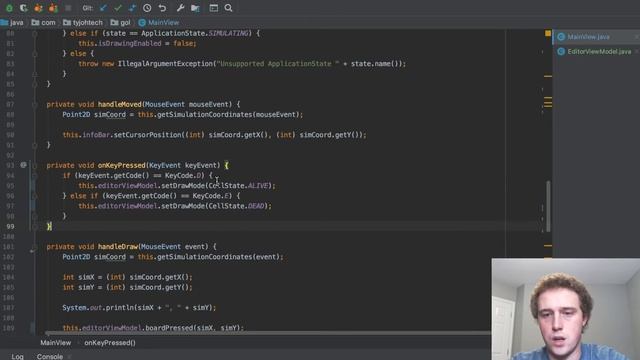This screenshot has width=640, height=360.
Task: Click the gutter arrow icon near line 101
Action: pos(32,251)
